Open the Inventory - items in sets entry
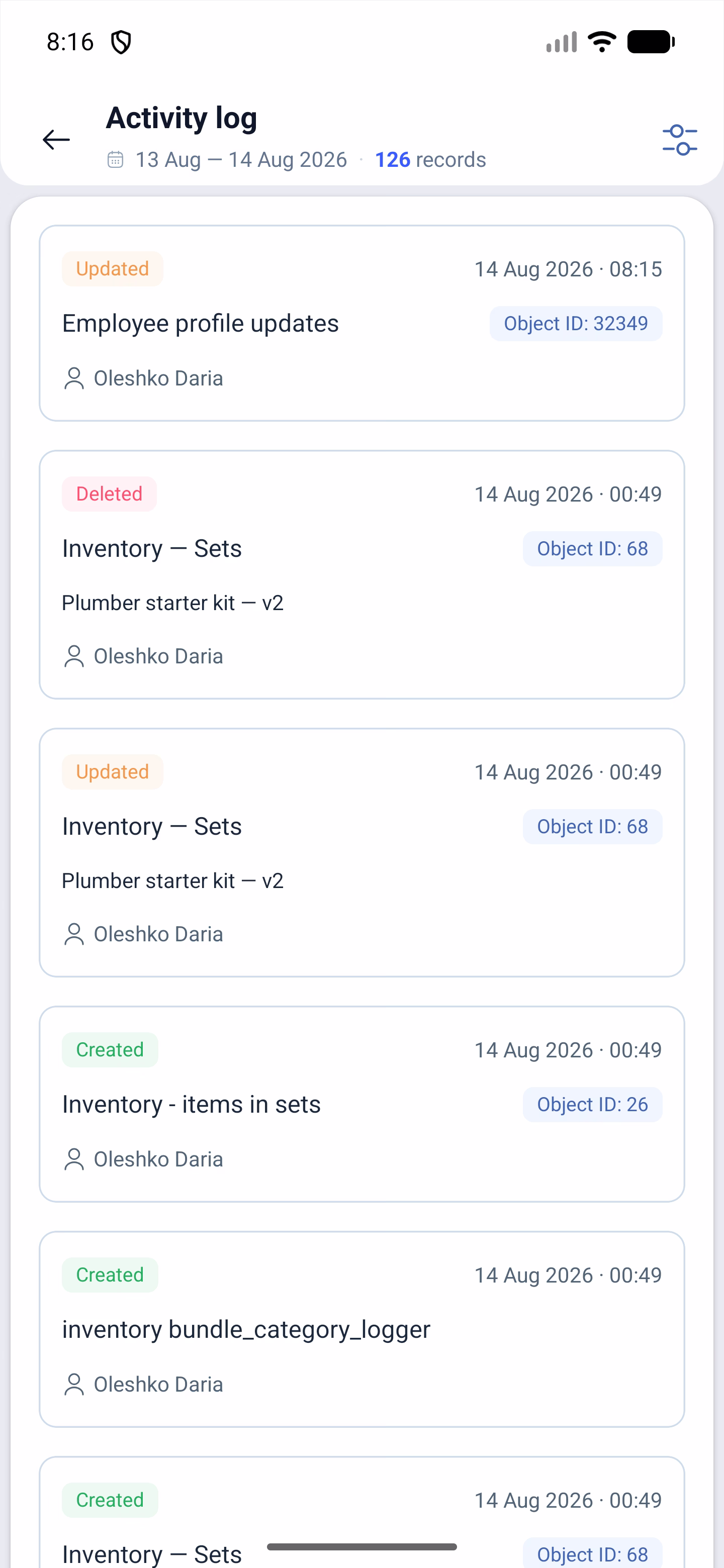724x1568 pixels. [x=361, y=1104]
